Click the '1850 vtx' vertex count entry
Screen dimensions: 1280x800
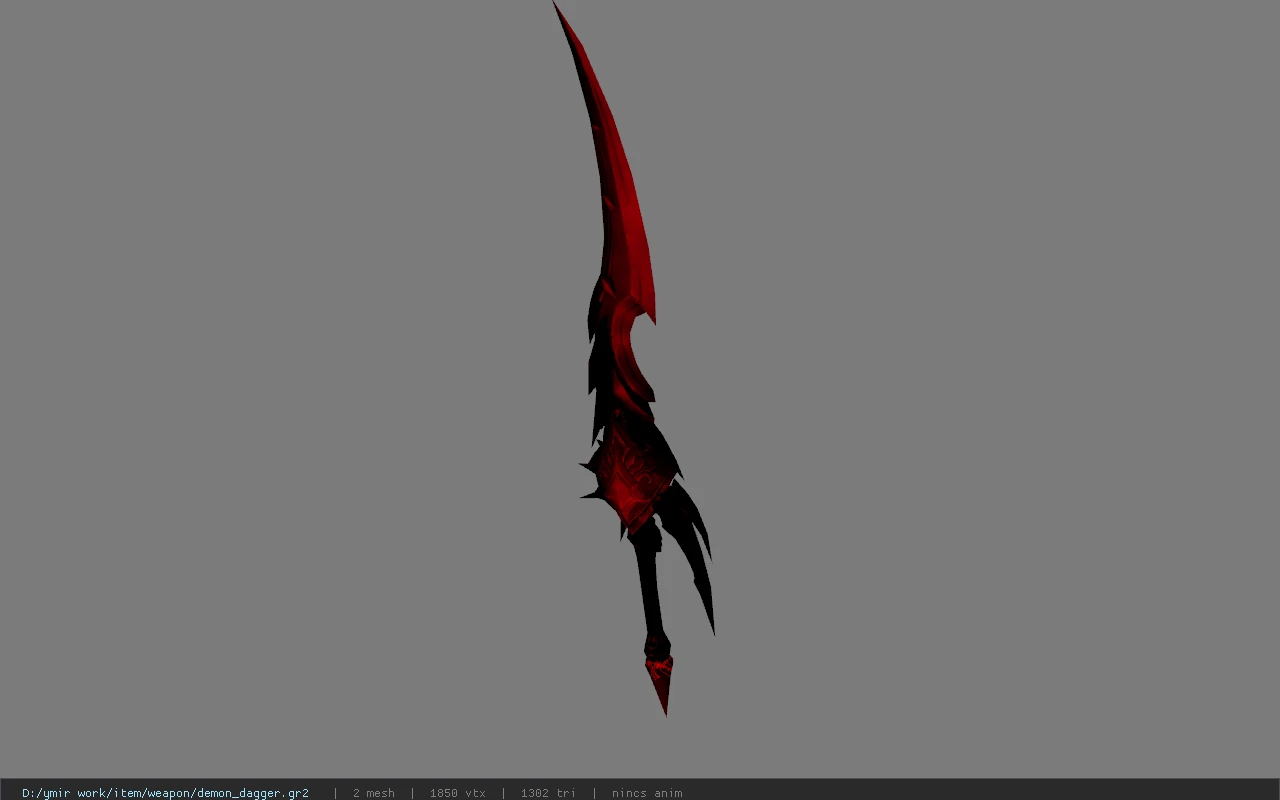(x=457, y=793)
